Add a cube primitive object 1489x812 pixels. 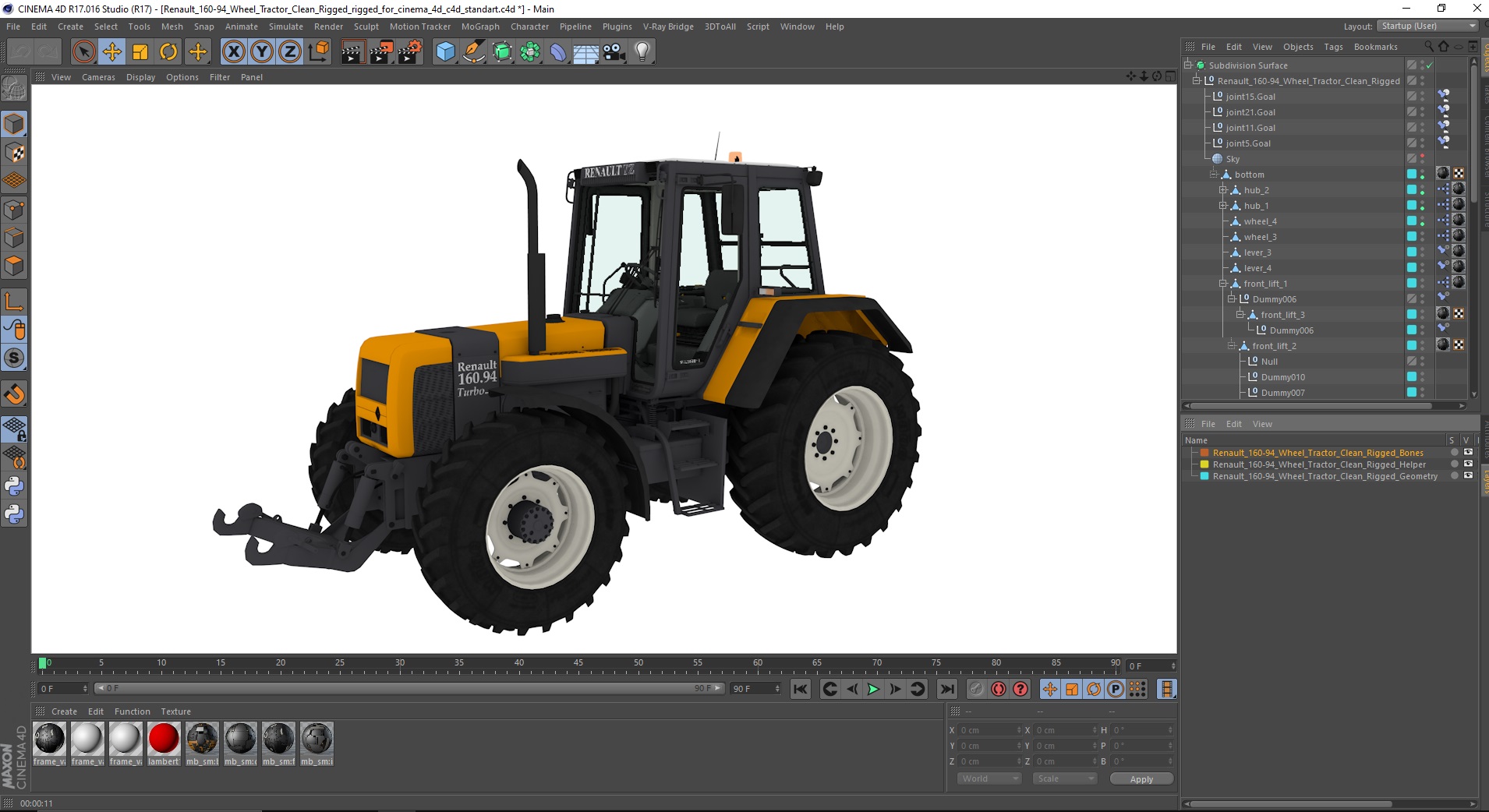(445, 52)
